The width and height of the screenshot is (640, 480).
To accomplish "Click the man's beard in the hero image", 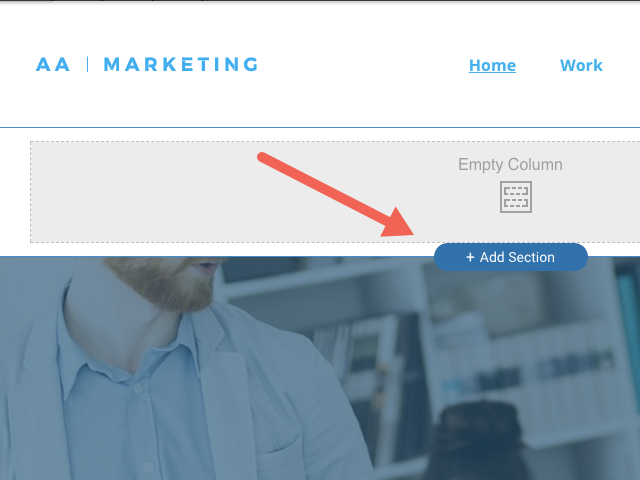I will [163, 282].
